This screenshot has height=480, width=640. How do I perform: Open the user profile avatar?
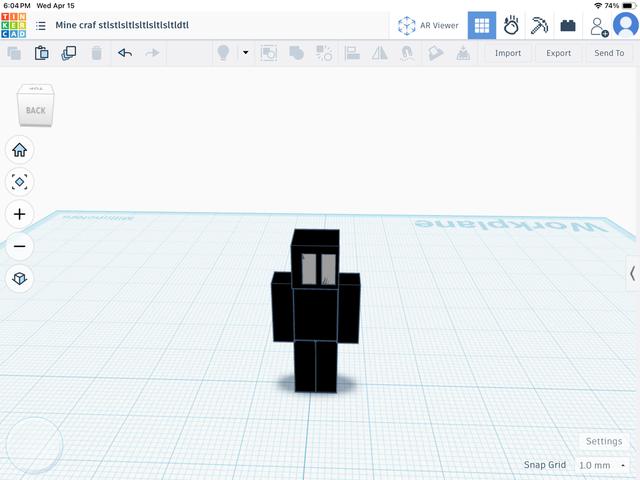point(626,25)
